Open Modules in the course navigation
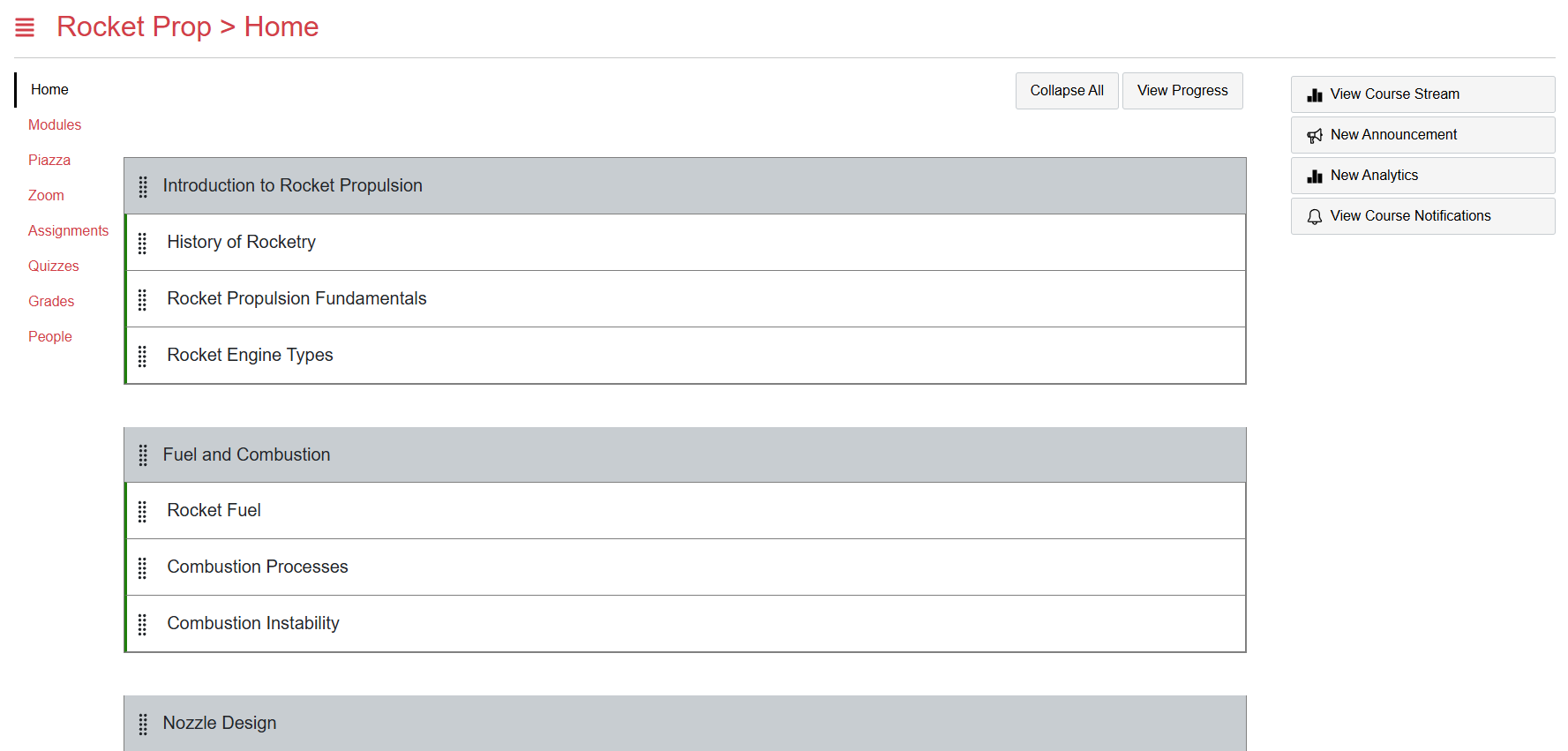1568x751 pixels. tap(55, 124)
